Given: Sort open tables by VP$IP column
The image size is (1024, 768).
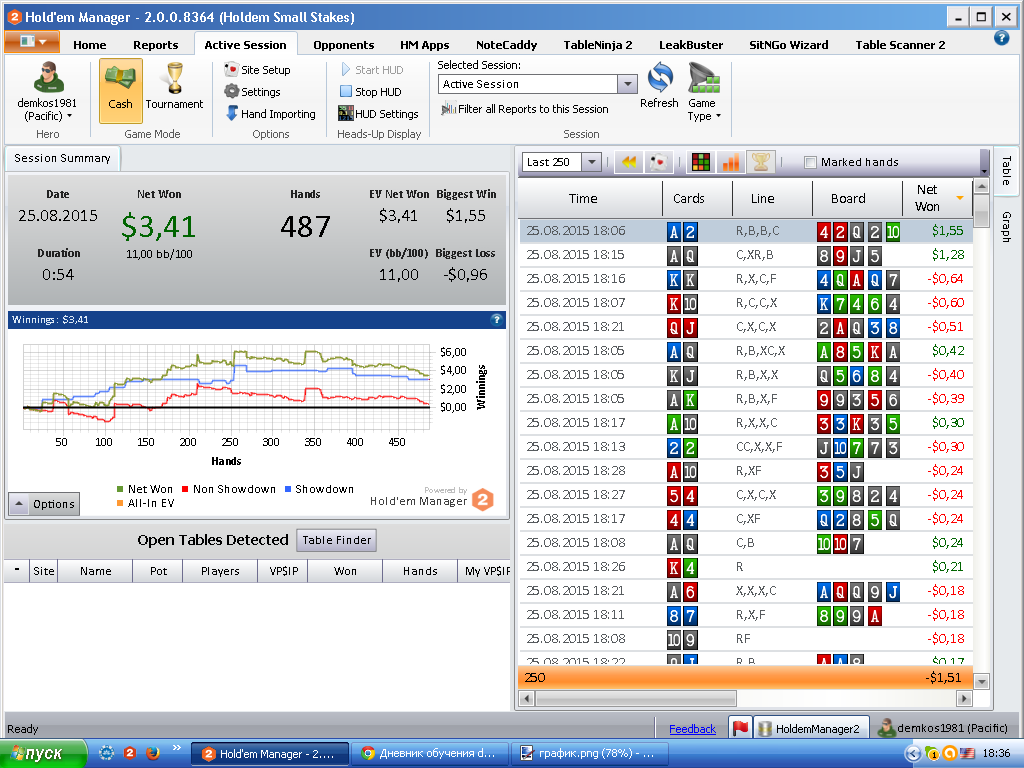Looking at the screenshot, I should tap(283, 571).
